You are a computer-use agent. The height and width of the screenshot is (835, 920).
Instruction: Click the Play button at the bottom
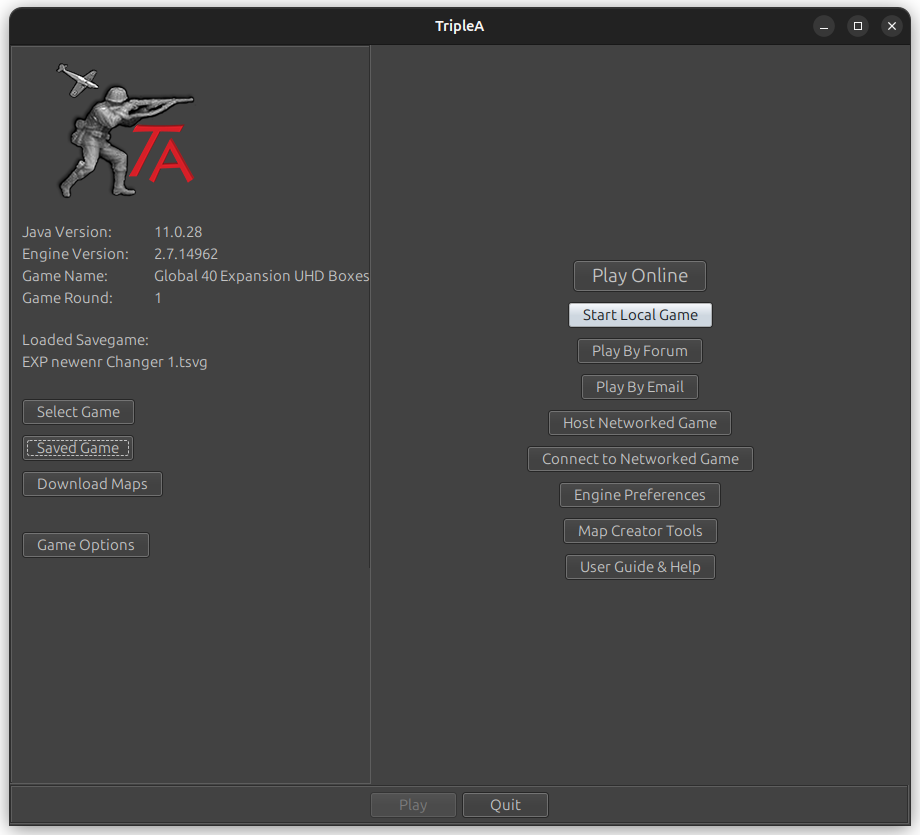[413, 804]
